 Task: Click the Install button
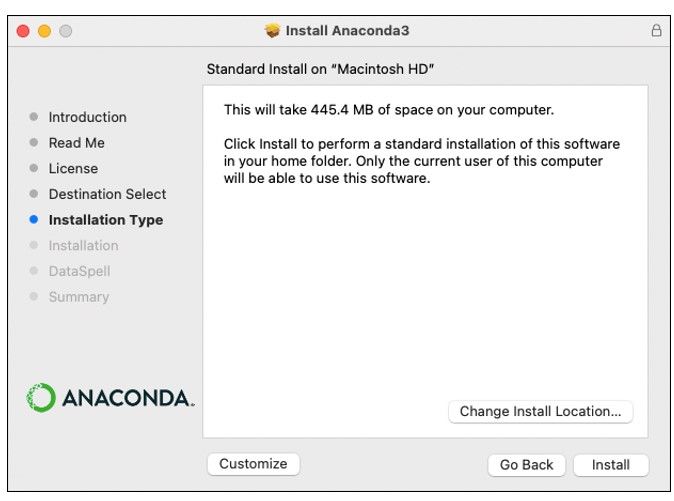(610, 465)
